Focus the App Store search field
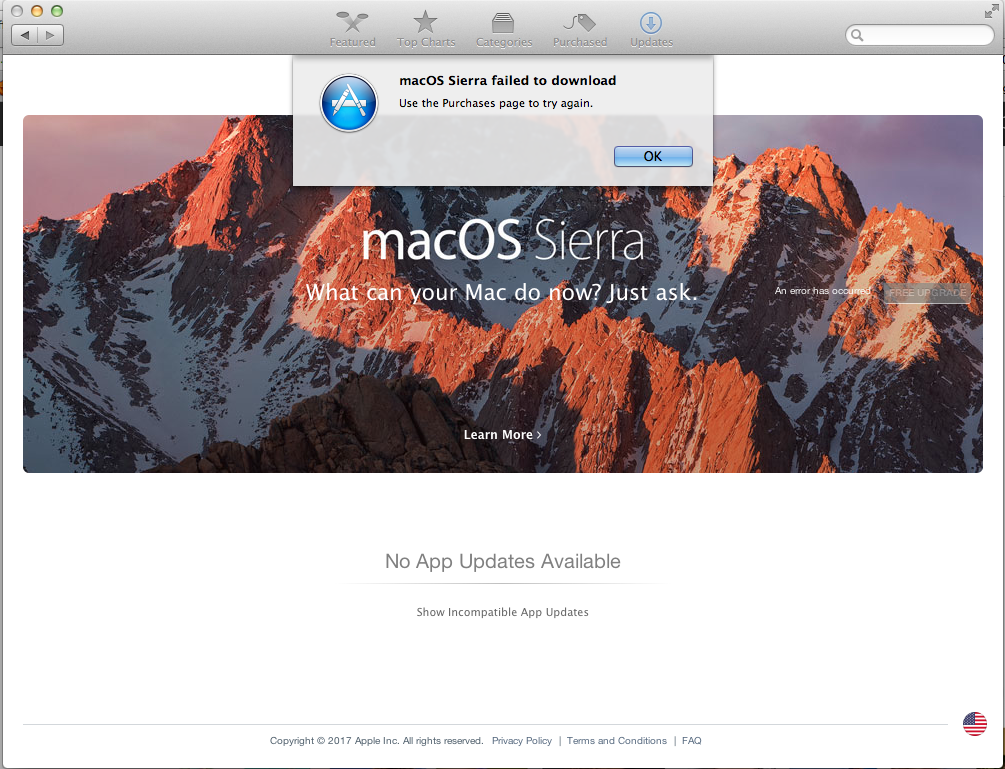Viewport: 1005px width, 769px height. [920, 35]
